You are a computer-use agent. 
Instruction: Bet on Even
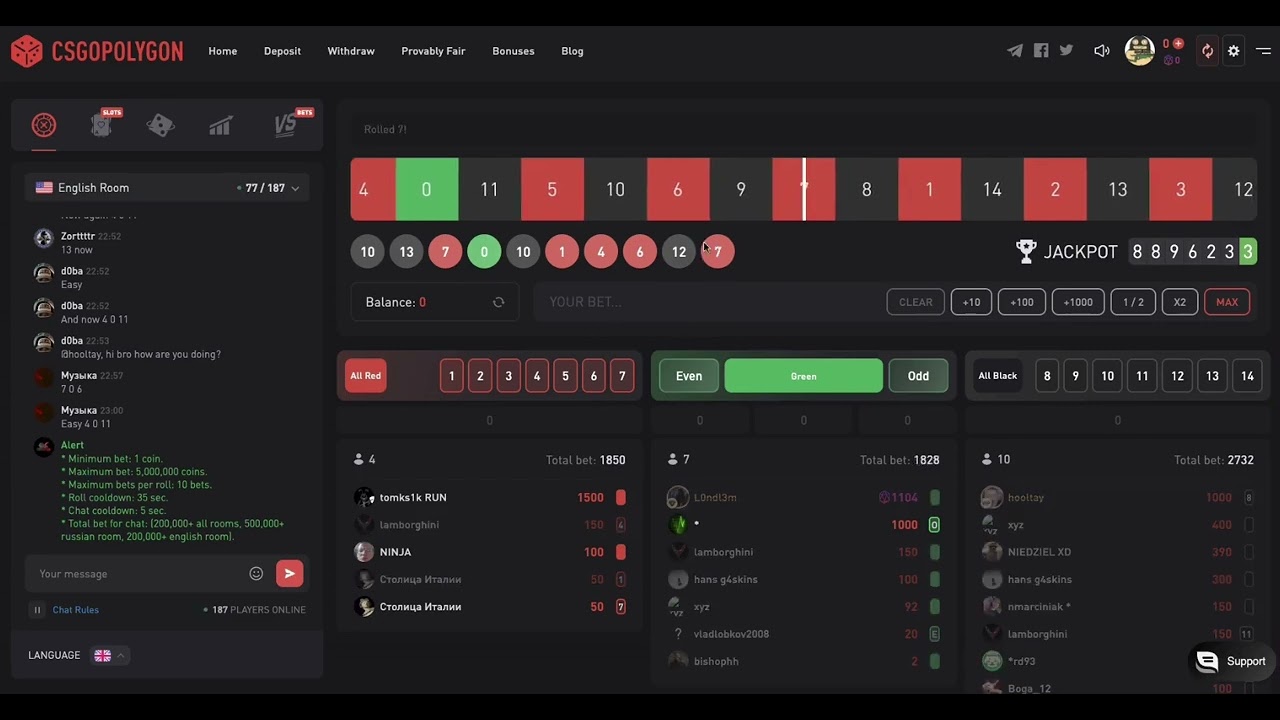click(689, 376)
